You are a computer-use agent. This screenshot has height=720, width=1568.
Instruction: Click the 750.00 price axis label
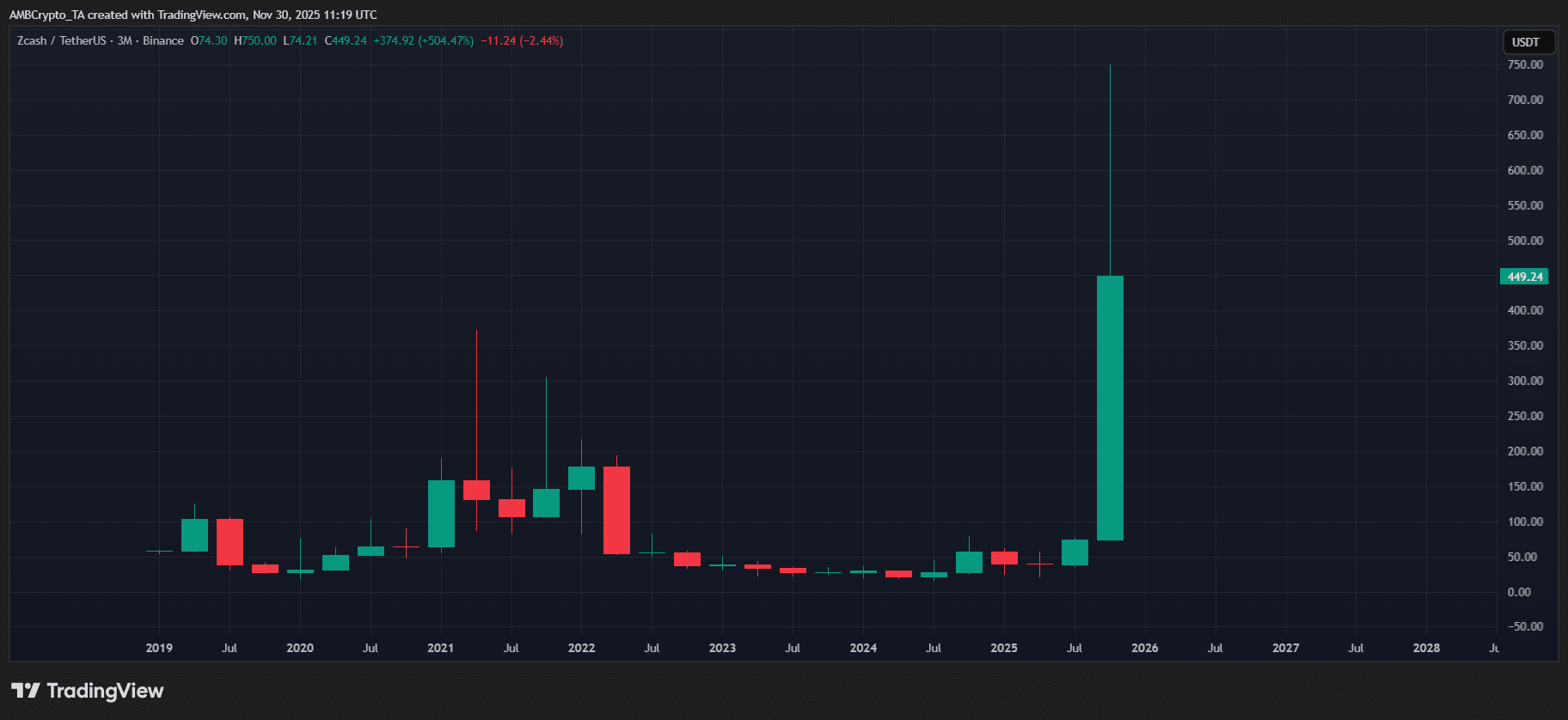pos(1525,64)
